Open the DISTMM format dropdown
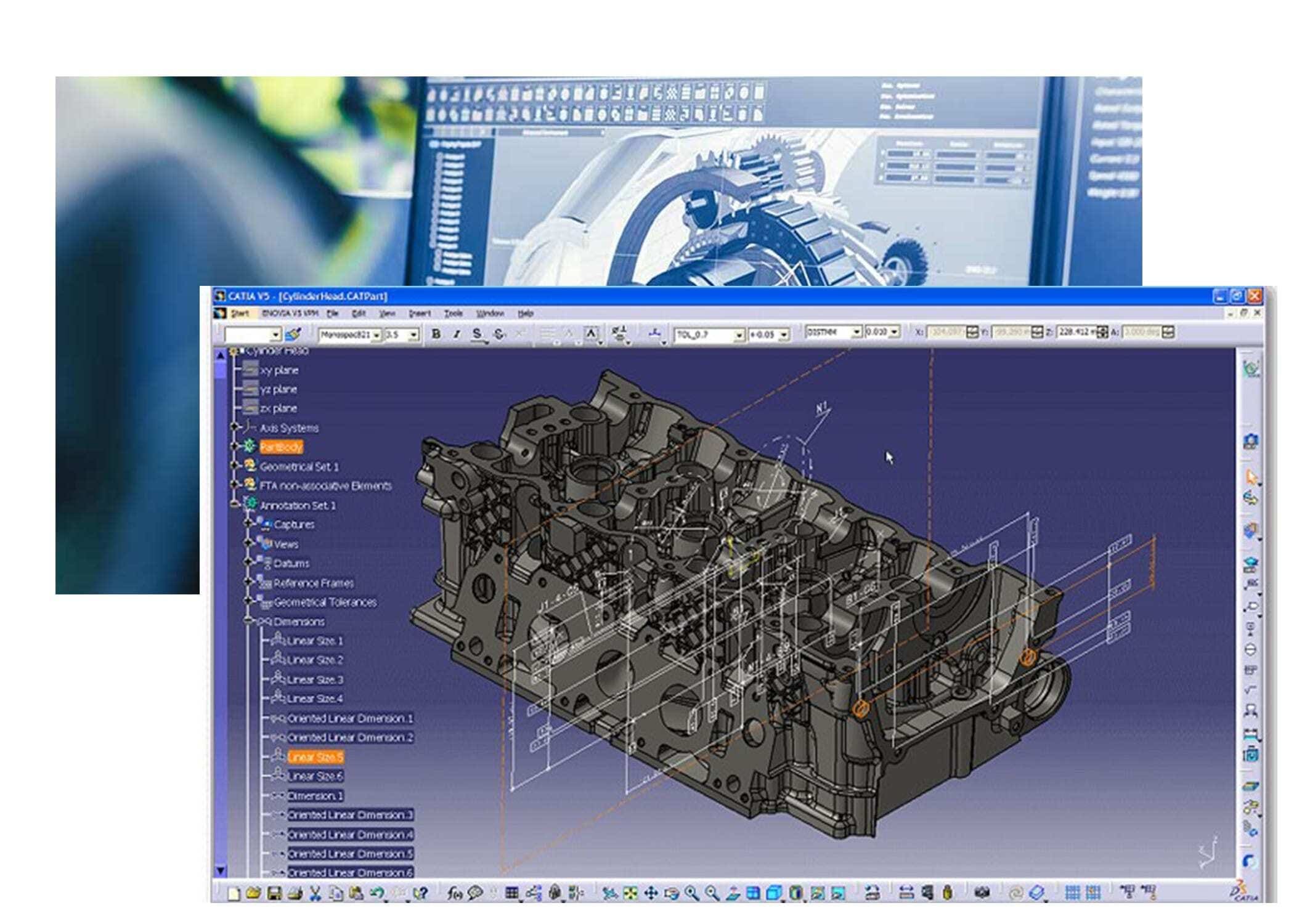The height and width of the screenshot is (924, 1294). tap(857, 331)
